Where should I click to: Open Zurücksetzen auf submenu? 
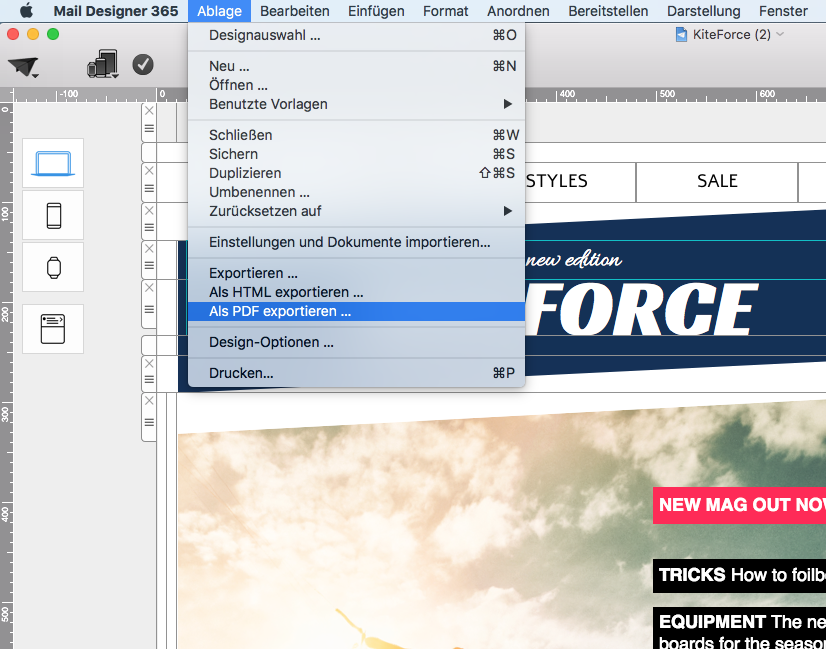pos(357,211)
